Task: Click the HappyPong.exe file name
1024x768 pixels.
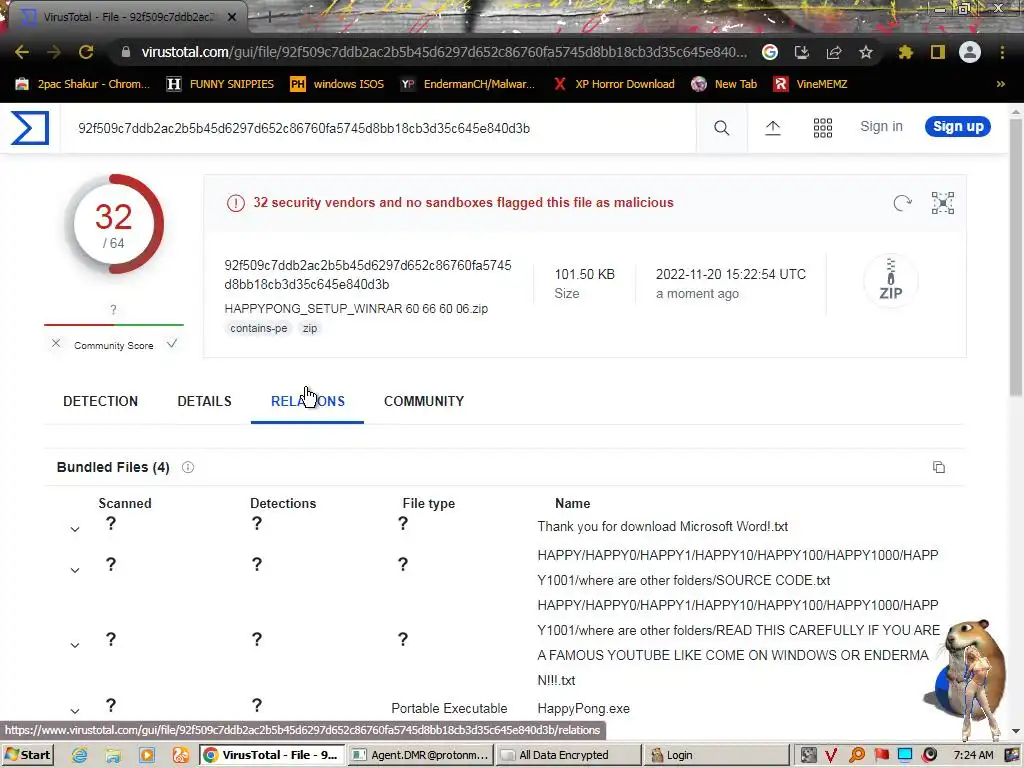Action: click(583, 709)
